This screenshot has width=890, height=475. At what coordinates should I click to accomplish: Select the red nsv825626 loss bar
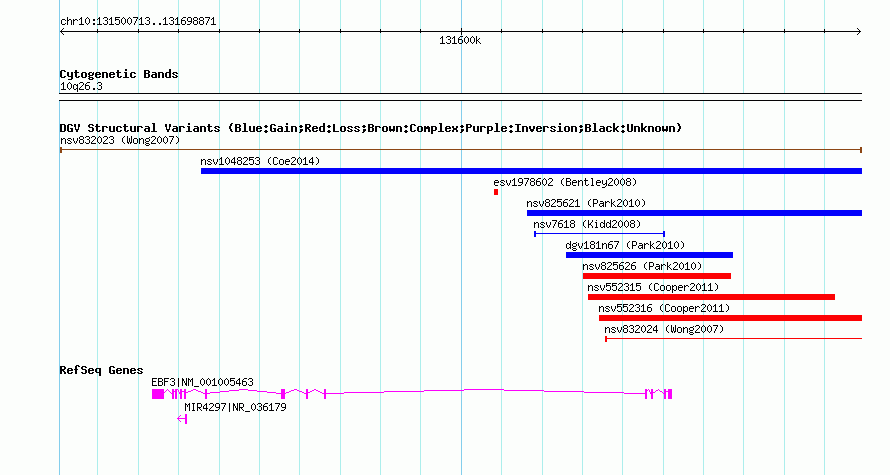[657, 276]
